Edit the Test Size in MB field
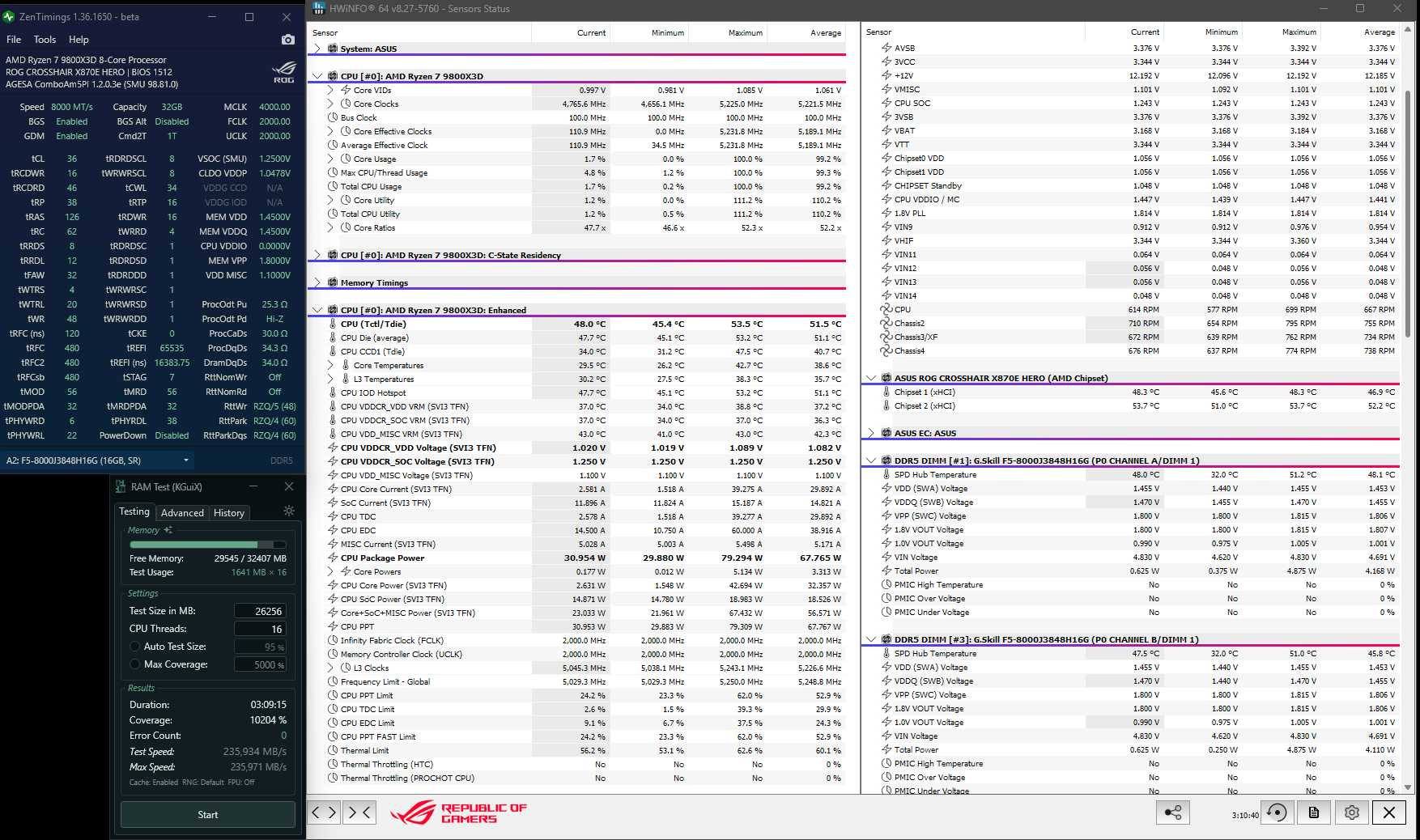Image resolution: width=1420 pixels, height=840 pixels. point(260,612)
